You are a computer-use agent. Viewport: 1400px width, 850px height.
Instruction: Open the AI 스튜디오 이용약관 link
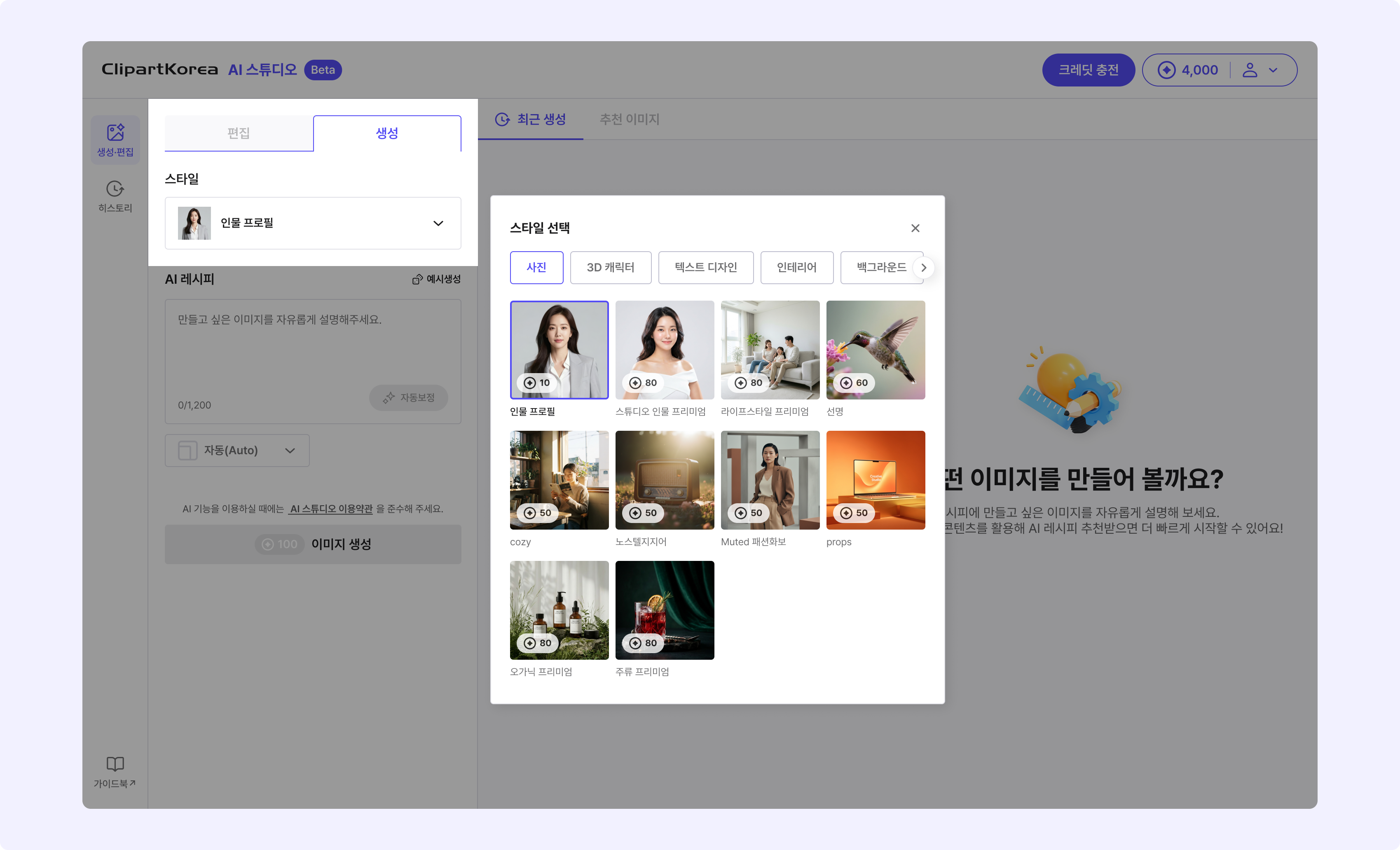point(331,509)
